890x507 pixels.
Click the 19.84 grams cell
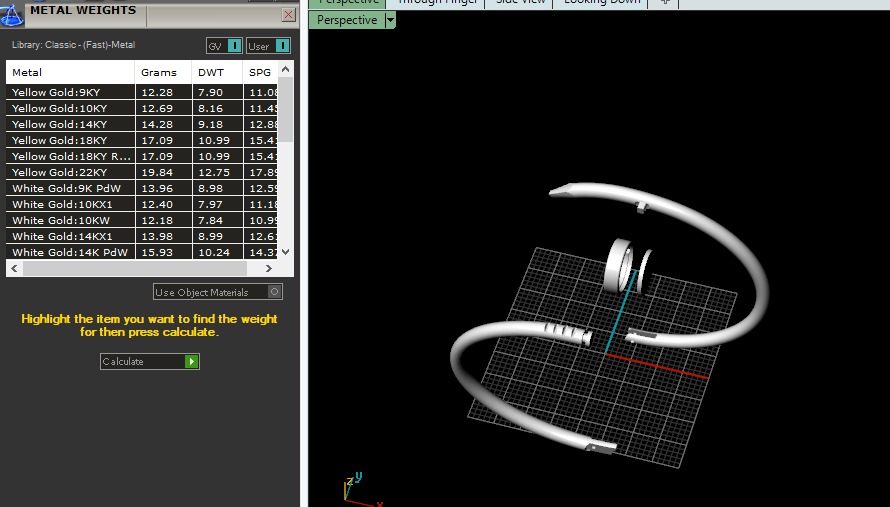163,172
